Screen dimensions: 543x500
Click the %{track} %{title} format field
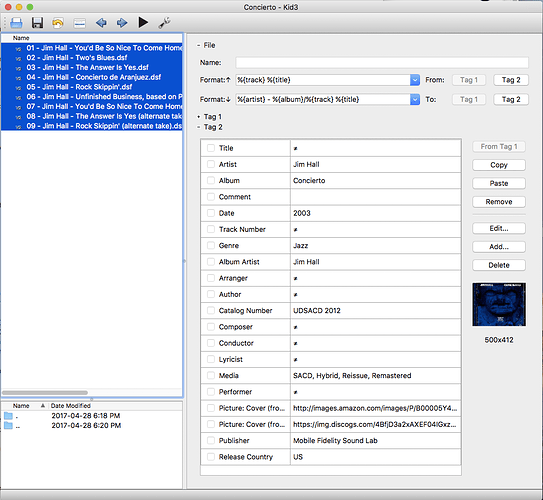pos(323,80)
